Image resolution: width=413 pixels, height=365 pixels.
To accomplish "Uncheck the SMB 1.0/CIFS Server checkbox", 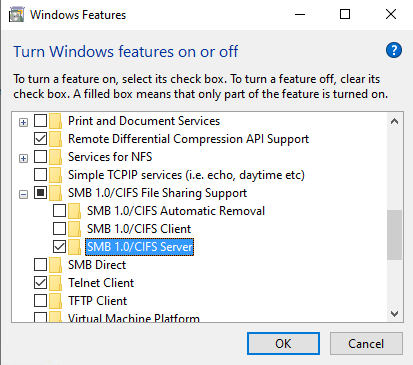I will (x=59, y=247).
